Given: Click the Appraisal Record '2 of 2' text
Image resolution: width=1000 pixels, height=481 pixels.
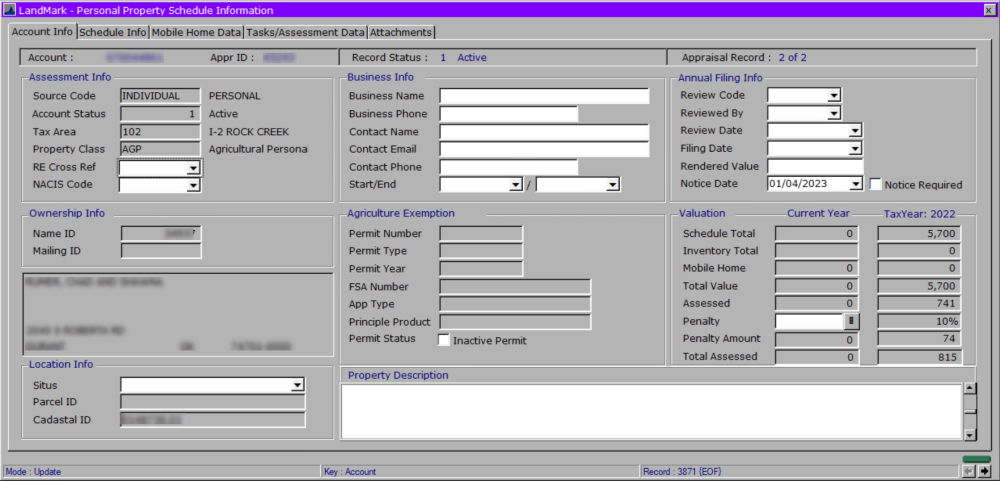Looking at the screenshot, I should (x=793, y=57).
